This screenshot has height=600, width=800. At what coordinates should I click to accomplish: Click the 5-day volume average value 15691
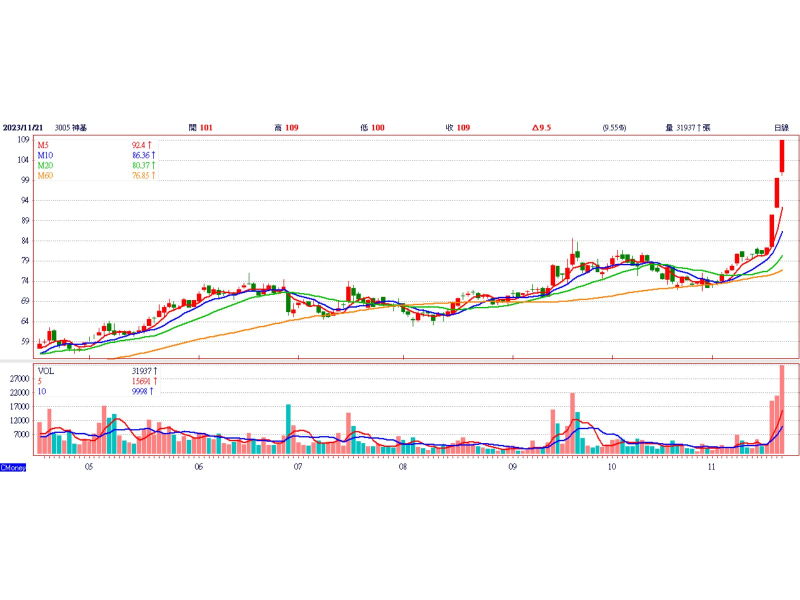144,381
